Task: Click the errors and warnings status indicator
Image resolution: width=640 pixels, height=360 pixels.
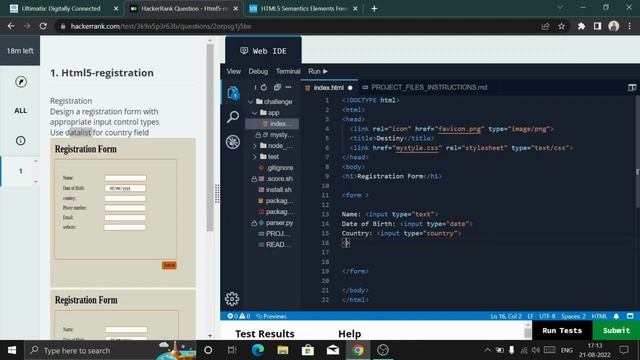Action: 239,316
